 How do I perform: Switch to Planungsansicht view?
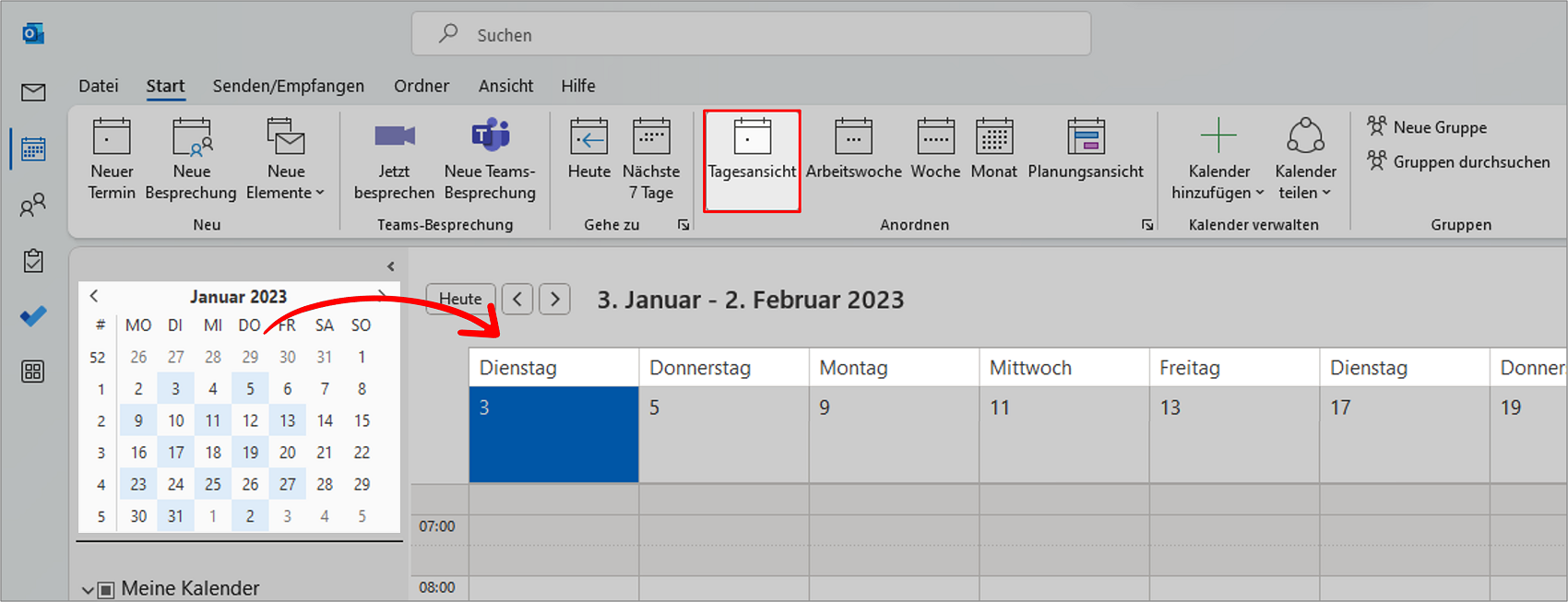[1086, 149]
